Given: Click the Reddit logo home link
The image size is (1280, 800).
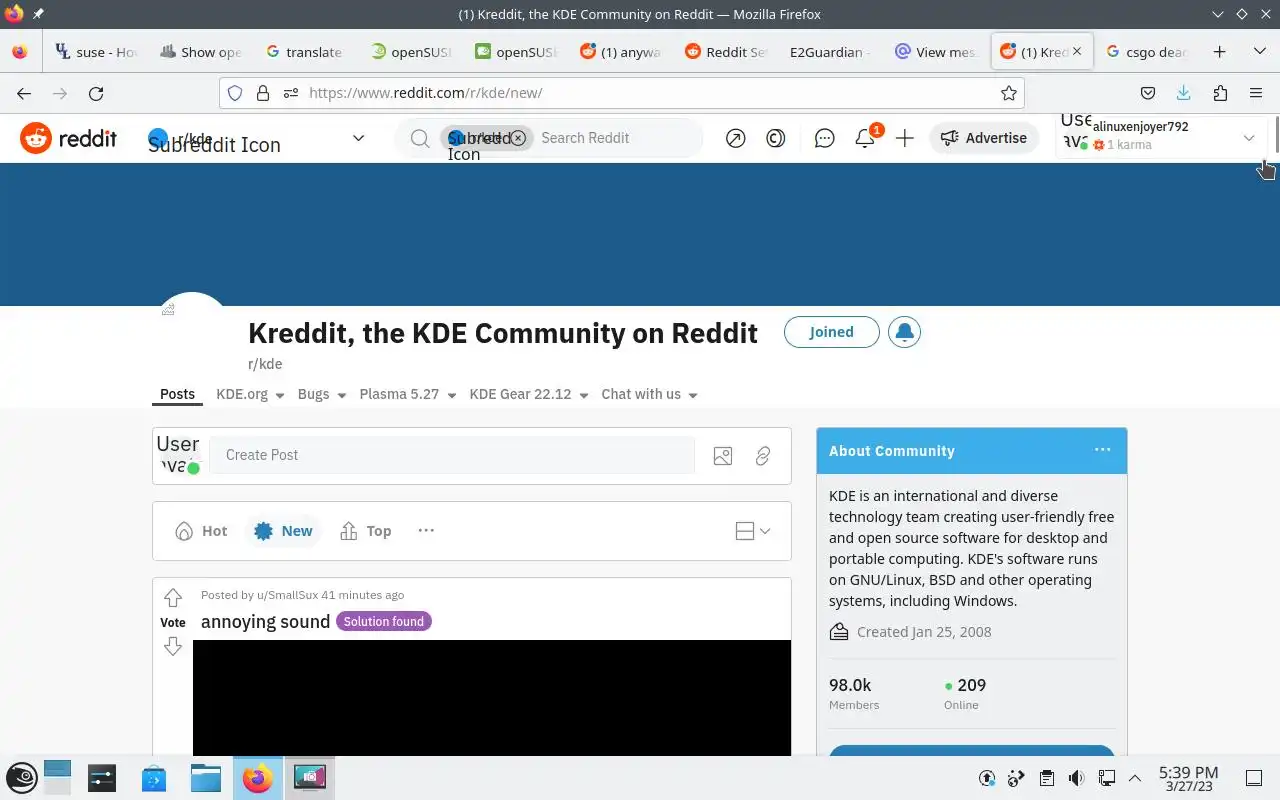Looking at the screenshot, I should pos(68,138).
